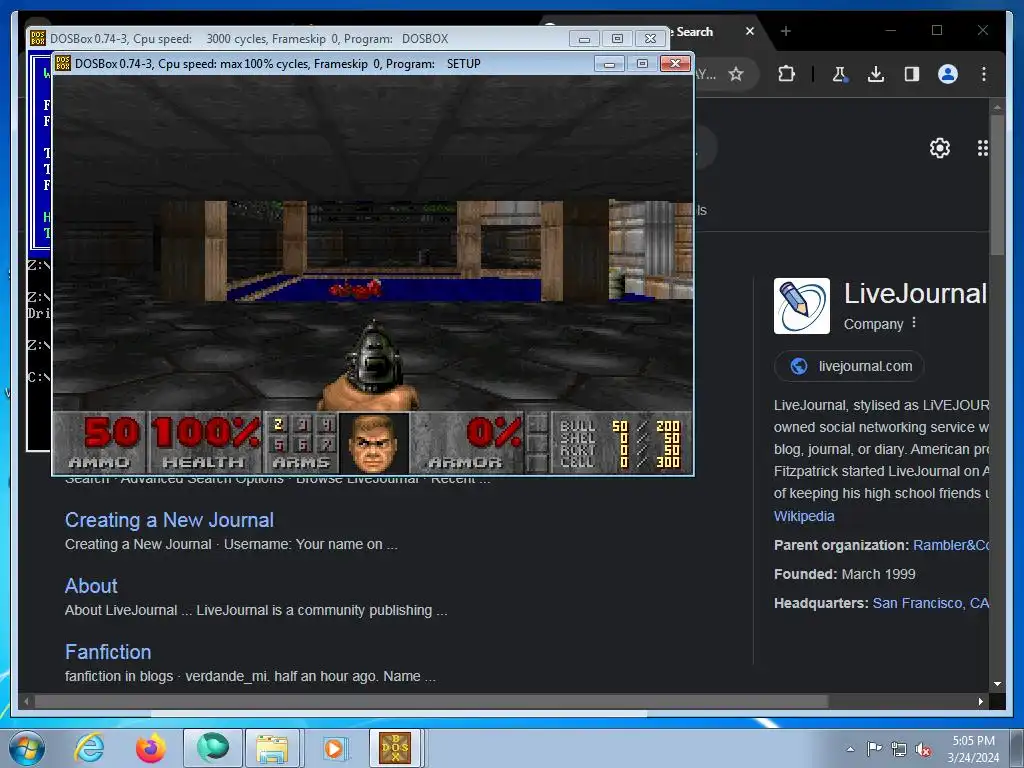Click the vertical scrollbar thumb in Chrome
The width and height of the screenshot is (1024, 768).
point(997,185)
